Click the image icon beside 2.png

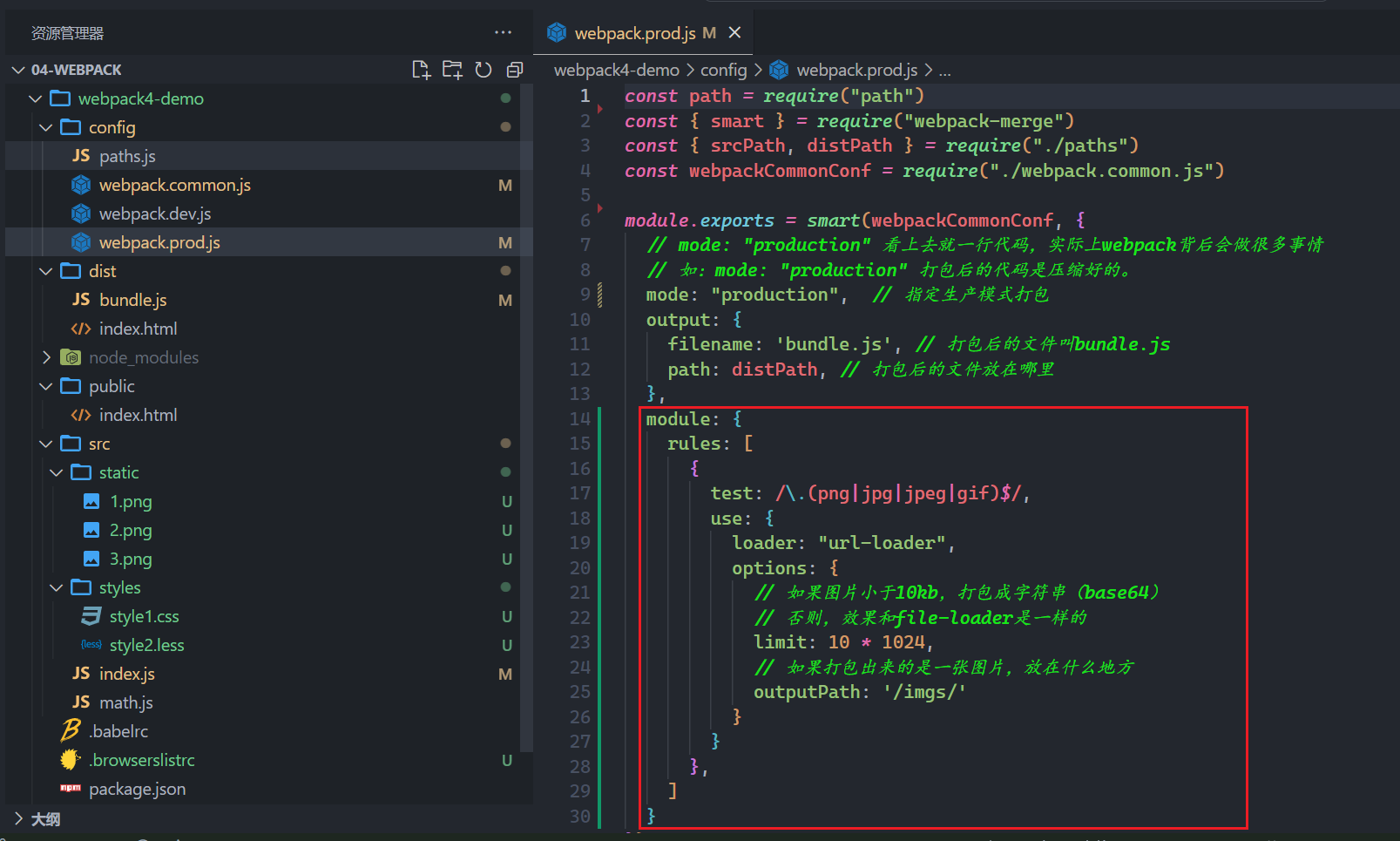click(91, 530)
